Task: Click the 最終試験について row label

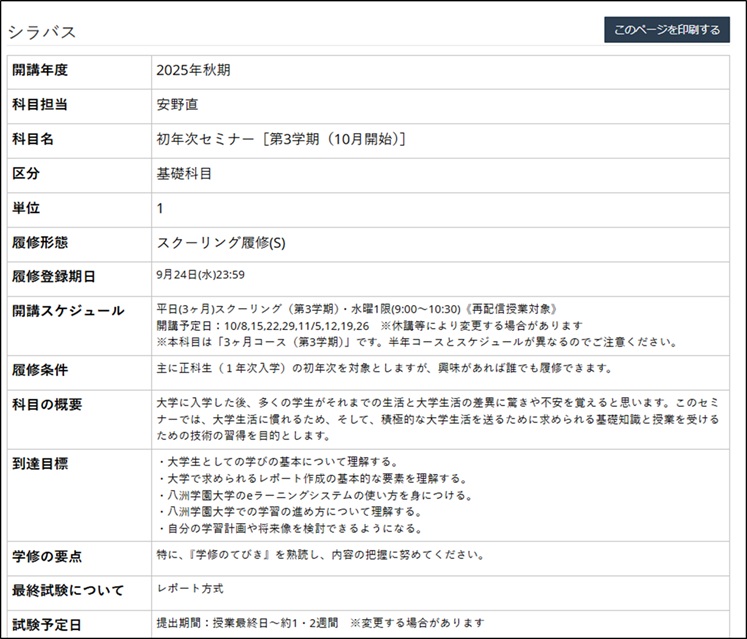Action: [68, 589]
